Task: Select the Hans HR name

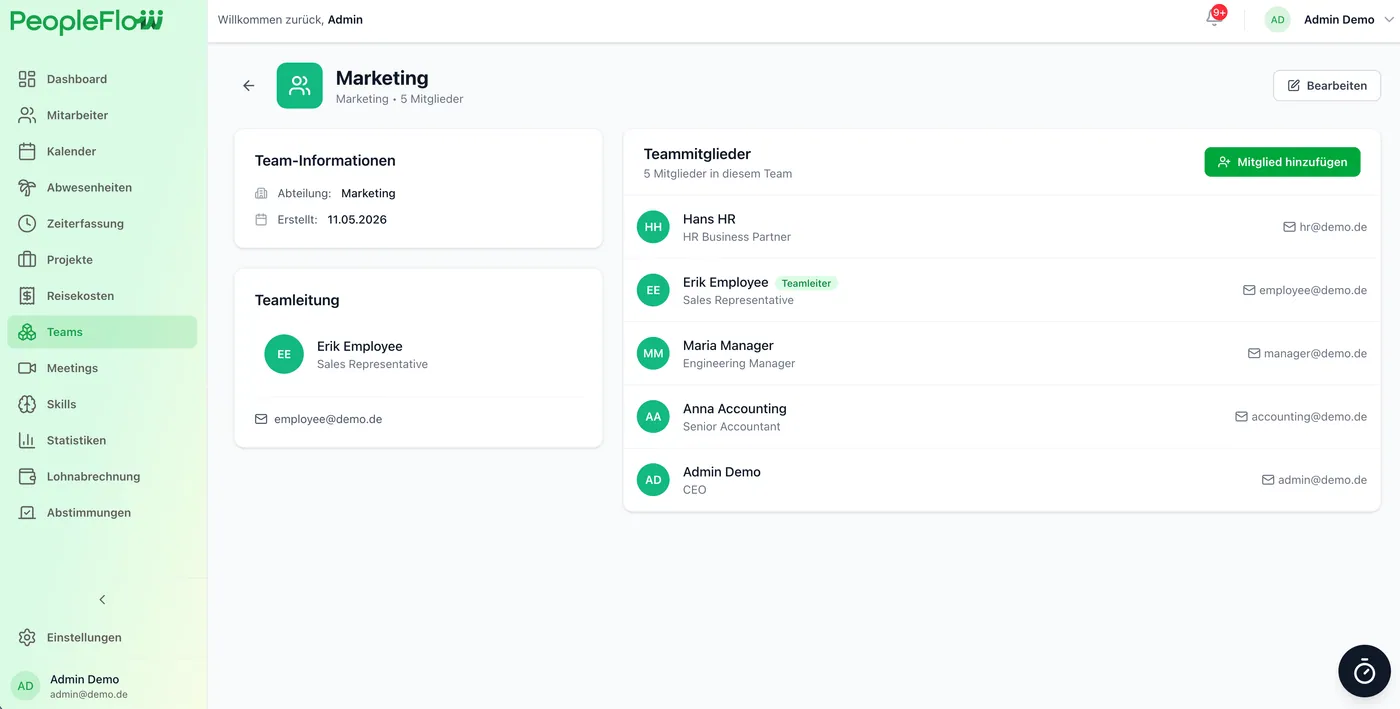Action: click(709, 219)
